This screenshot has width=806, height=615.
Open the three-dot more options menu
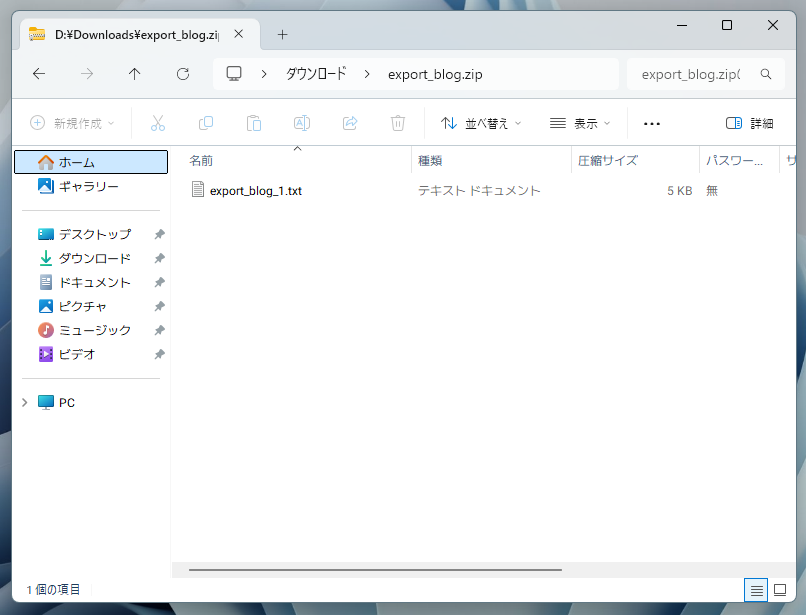pos(652,123)
